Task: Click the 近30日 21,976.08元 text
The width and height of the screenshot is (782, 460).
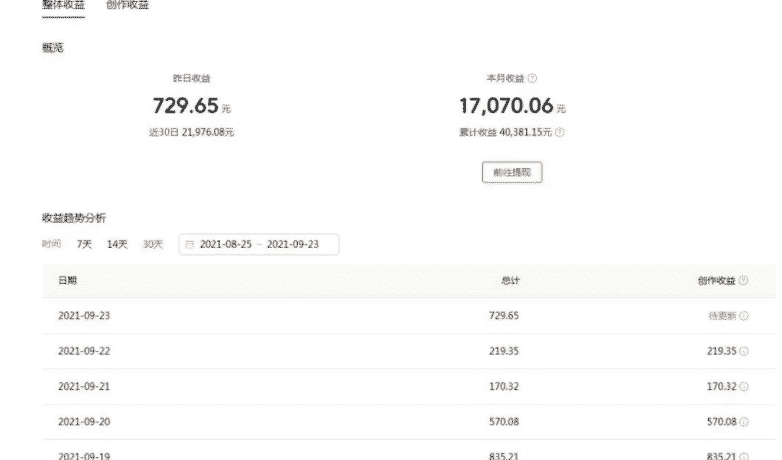Action: point(192,132)
